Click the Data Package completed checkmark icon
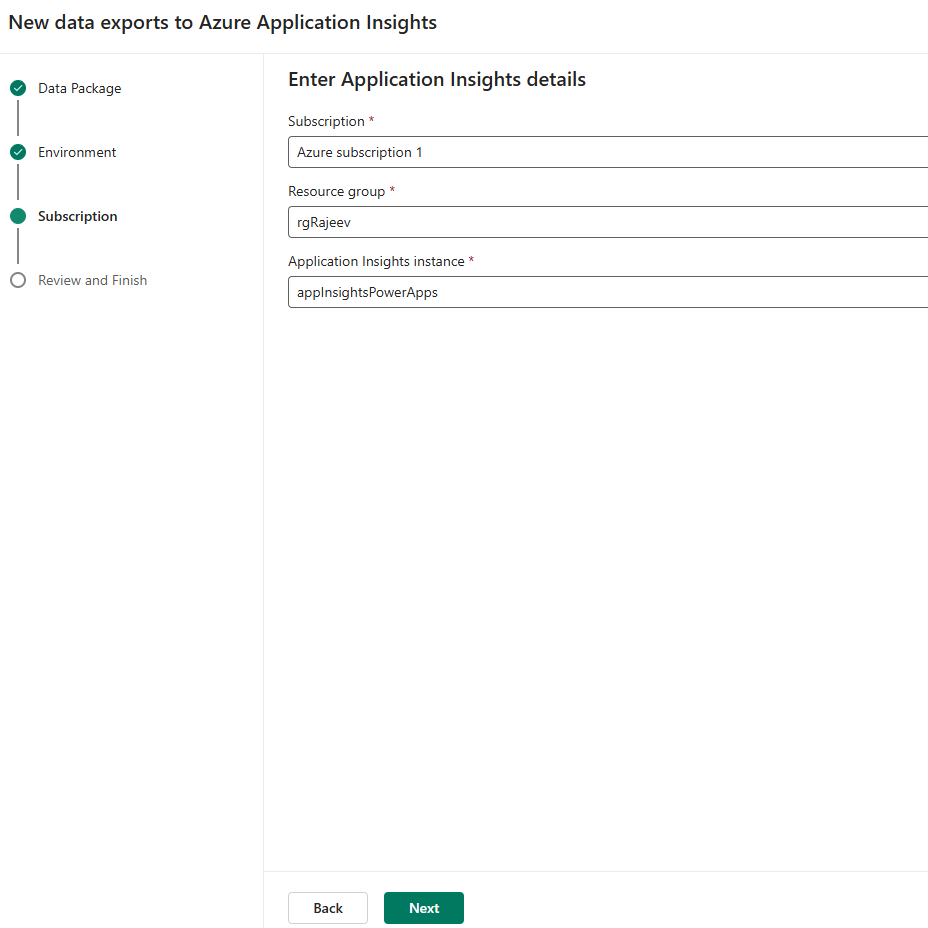 tap(18, 88)
